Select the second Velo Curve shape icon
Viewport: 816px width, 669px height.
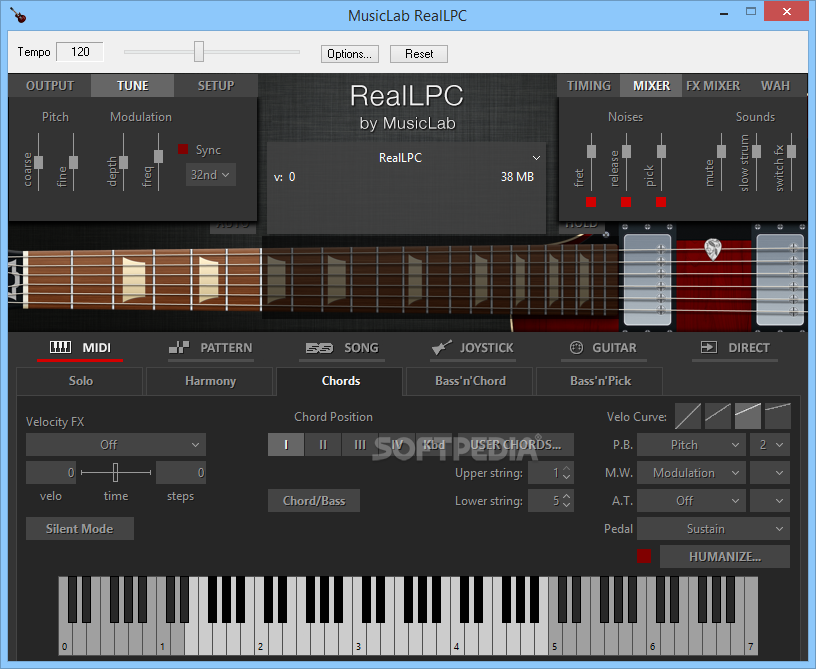coord(718,416)
